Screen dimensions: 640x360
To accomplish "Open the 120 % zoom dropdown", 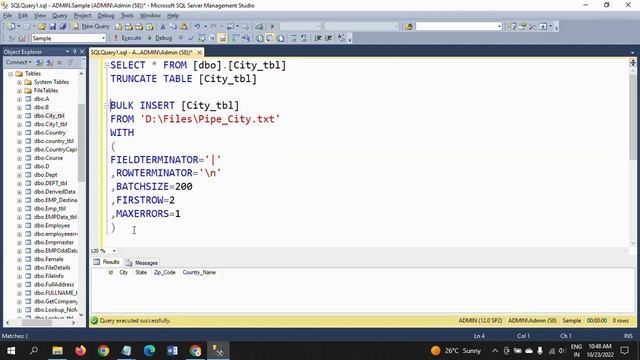I will coord(114,251).
